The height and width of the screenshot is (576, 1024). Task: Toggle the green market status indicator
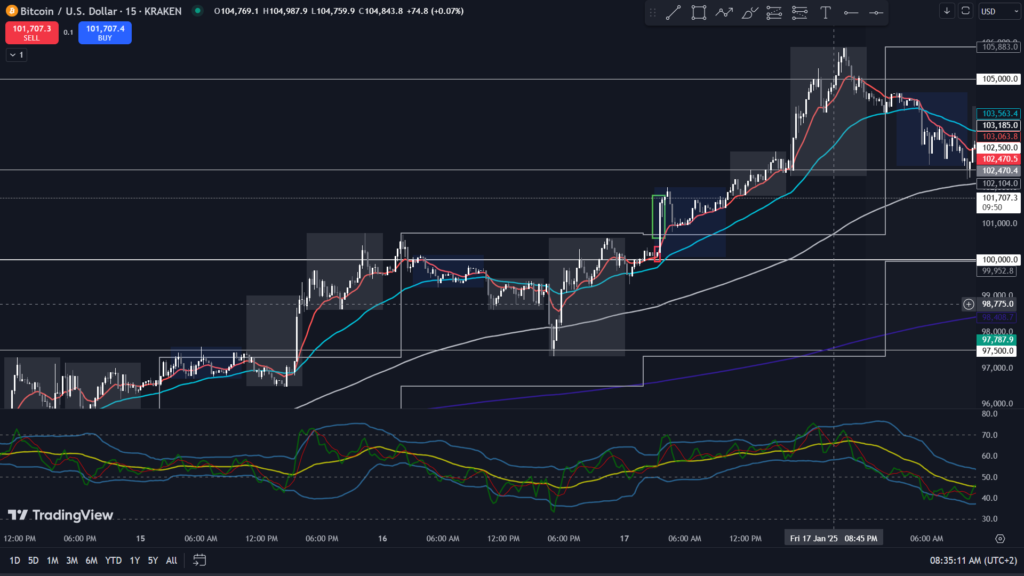(x=196, y=11)
